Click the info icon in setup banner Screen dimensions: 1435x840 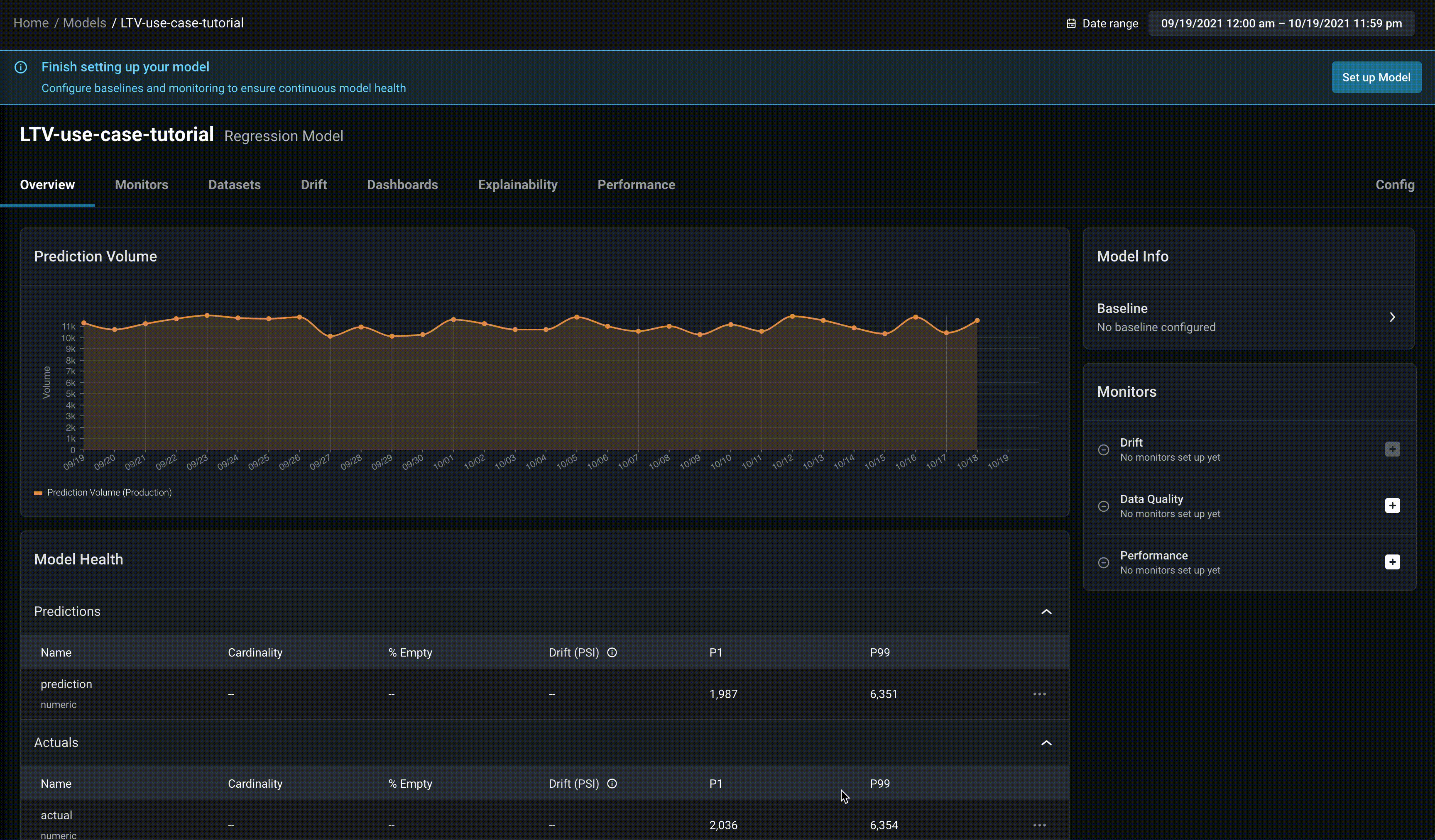(21, 67)
